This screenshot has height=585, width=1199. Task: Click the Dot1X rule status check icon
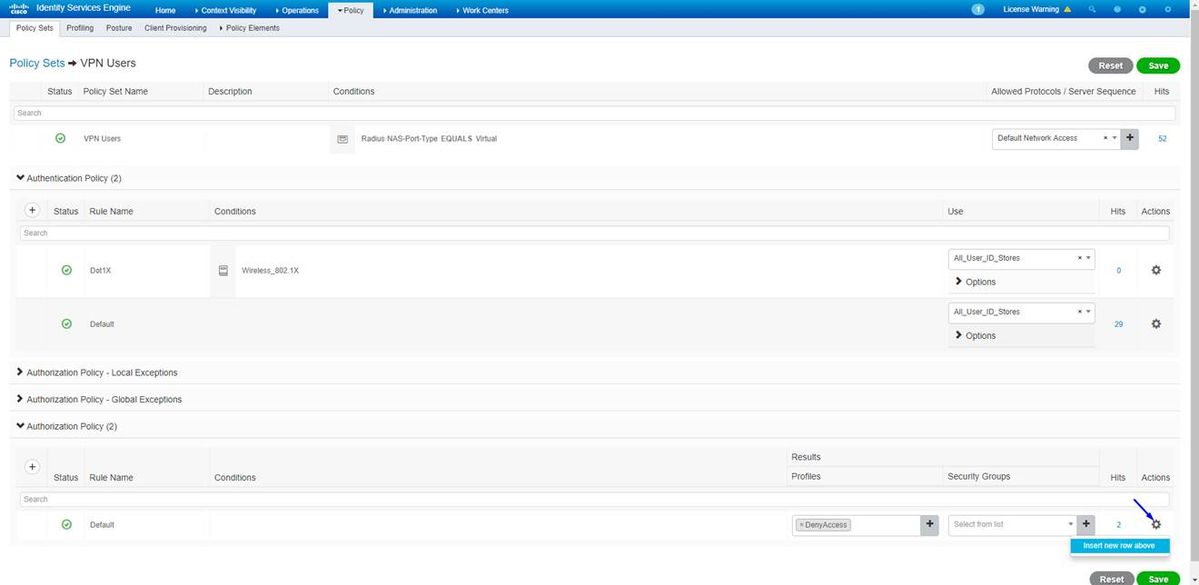(67, 270)
